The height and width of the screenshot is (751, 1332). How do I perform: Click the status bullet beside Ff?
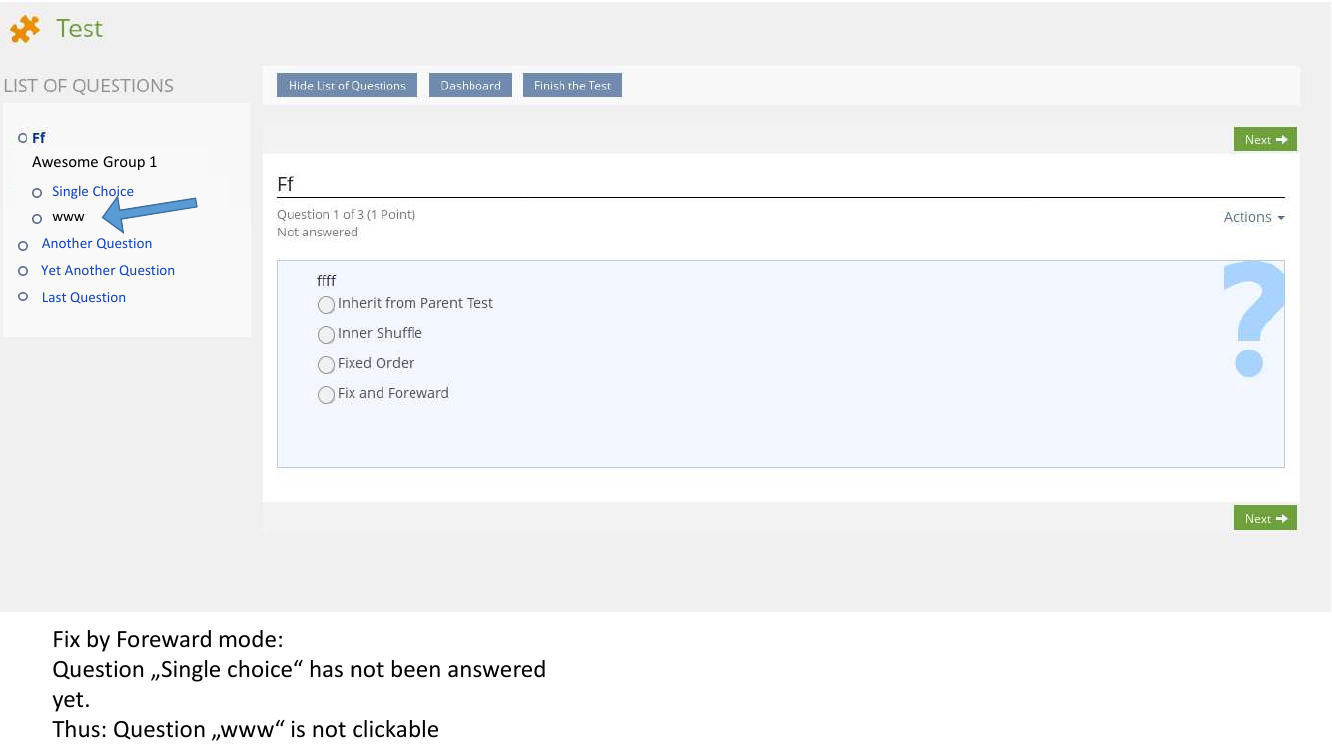23,138
